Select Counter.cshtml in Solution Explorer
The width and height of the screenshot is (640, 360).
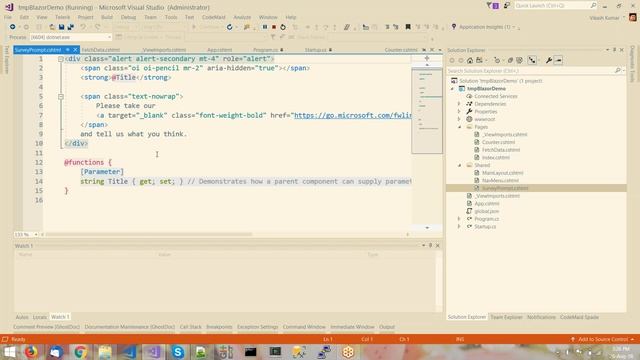tap(498, 142)
